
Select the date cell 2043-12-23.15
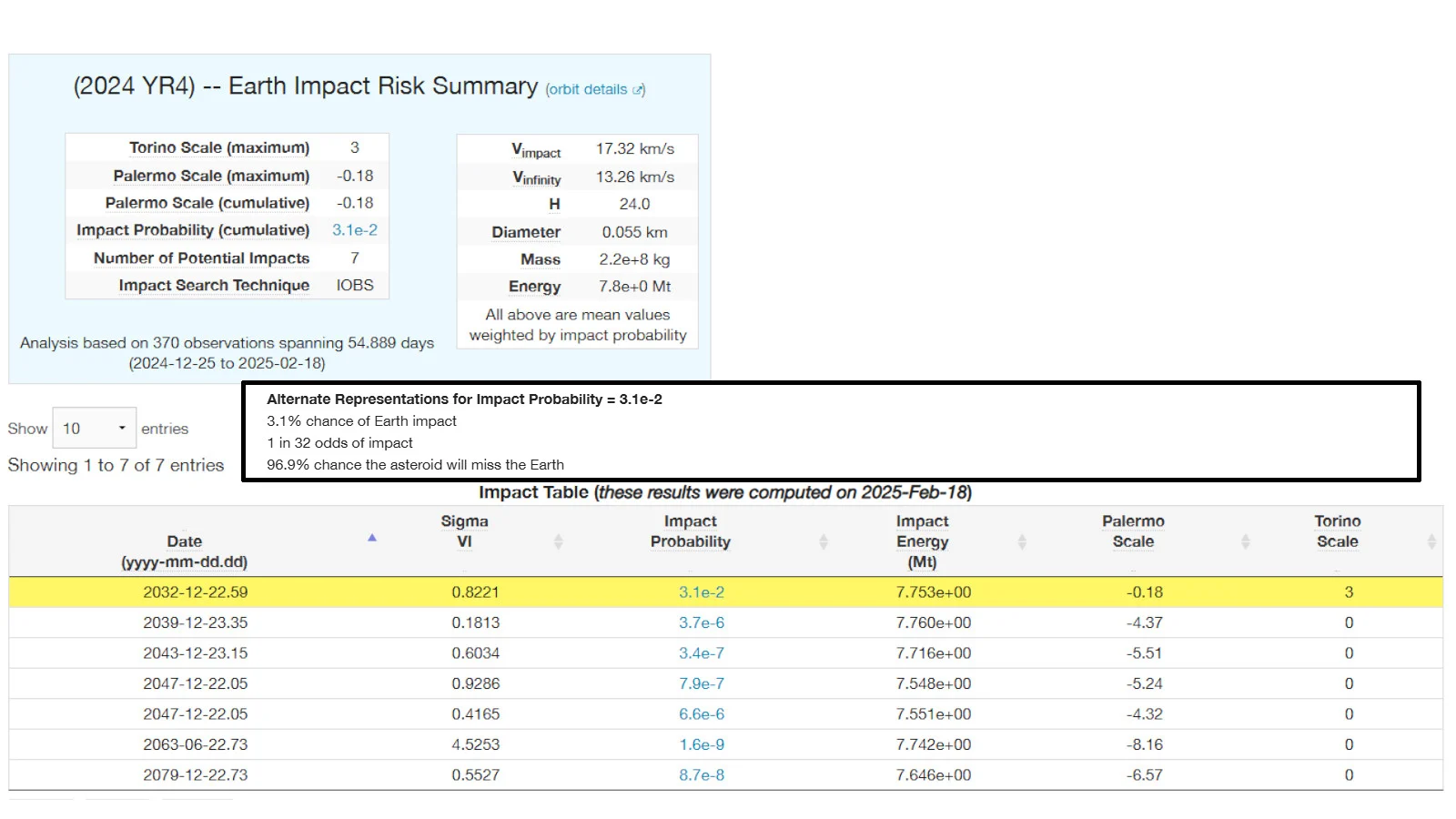tap(196, 653)
